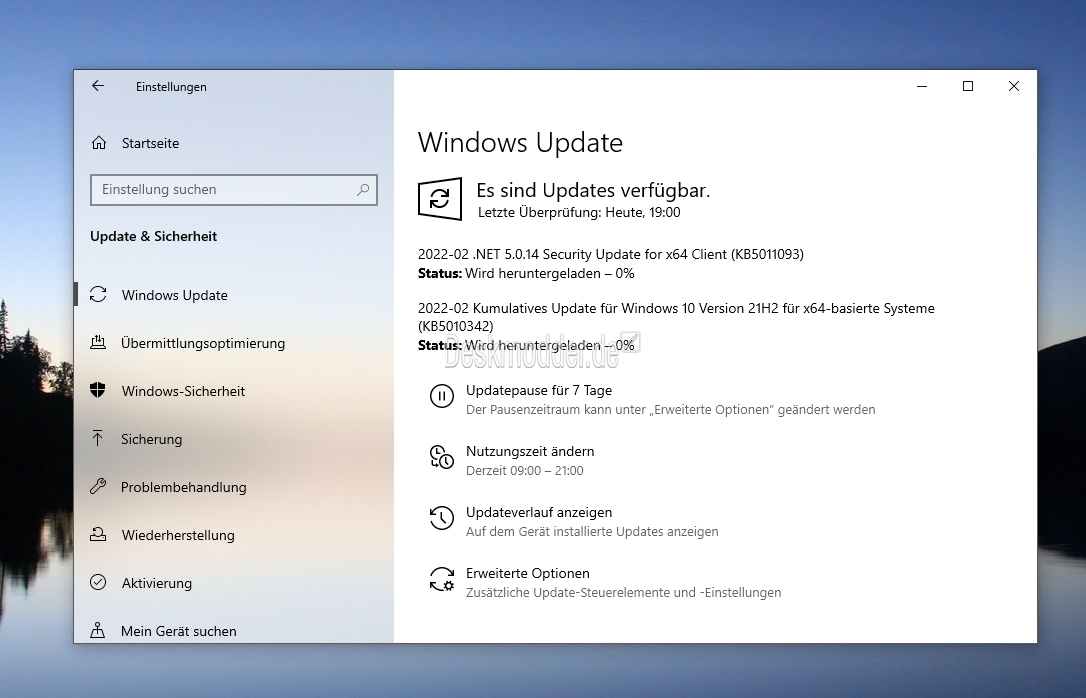Screen dimensions: 1086x698
Task: Select Wiederherstellung
Action: coord(178,535)
